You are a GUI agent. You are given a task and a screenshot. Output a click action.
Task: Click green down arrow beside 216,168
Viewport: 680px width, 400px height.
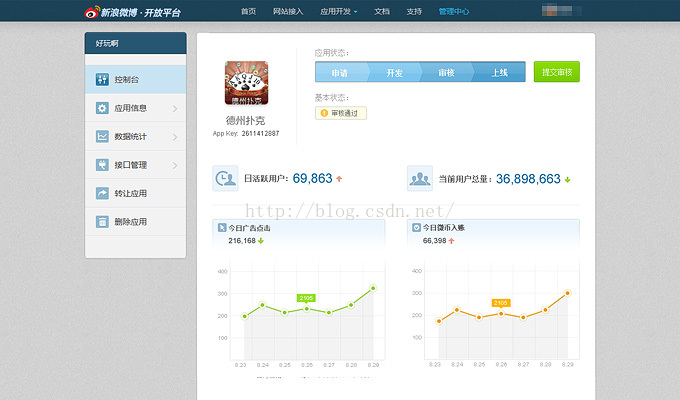261,241
